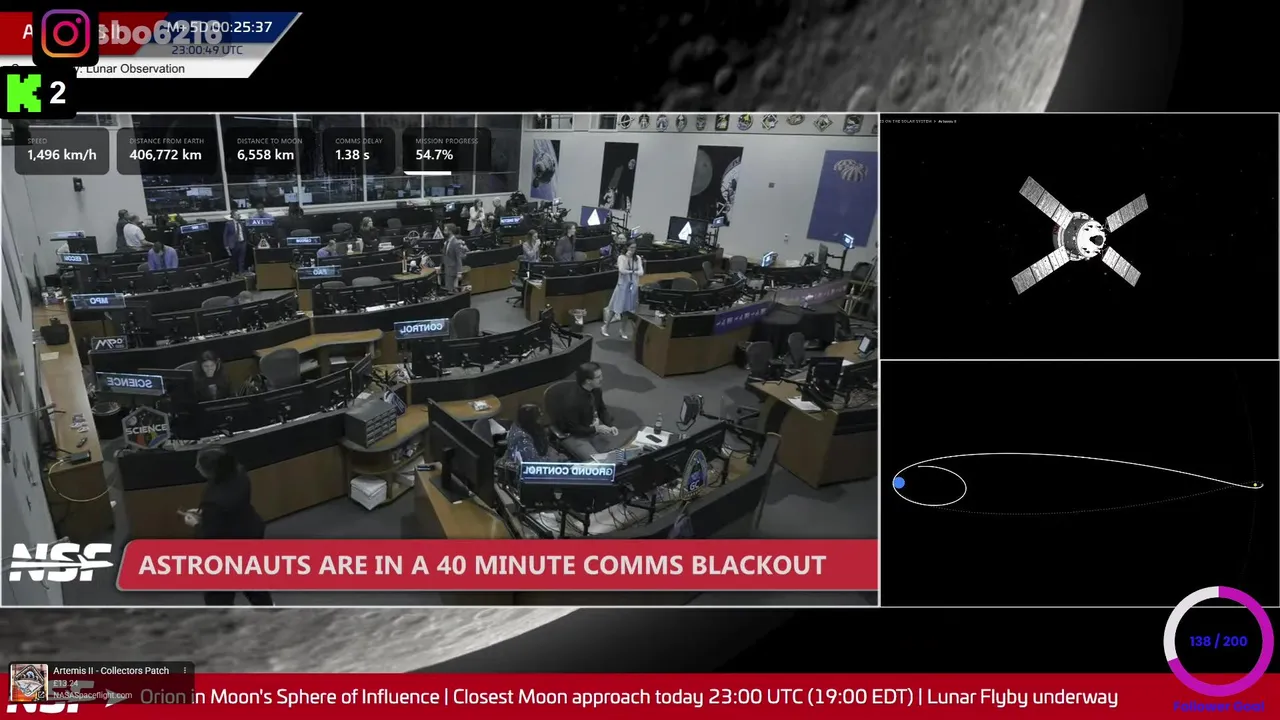Click the Lunar Observation phase label

point(135,69)
